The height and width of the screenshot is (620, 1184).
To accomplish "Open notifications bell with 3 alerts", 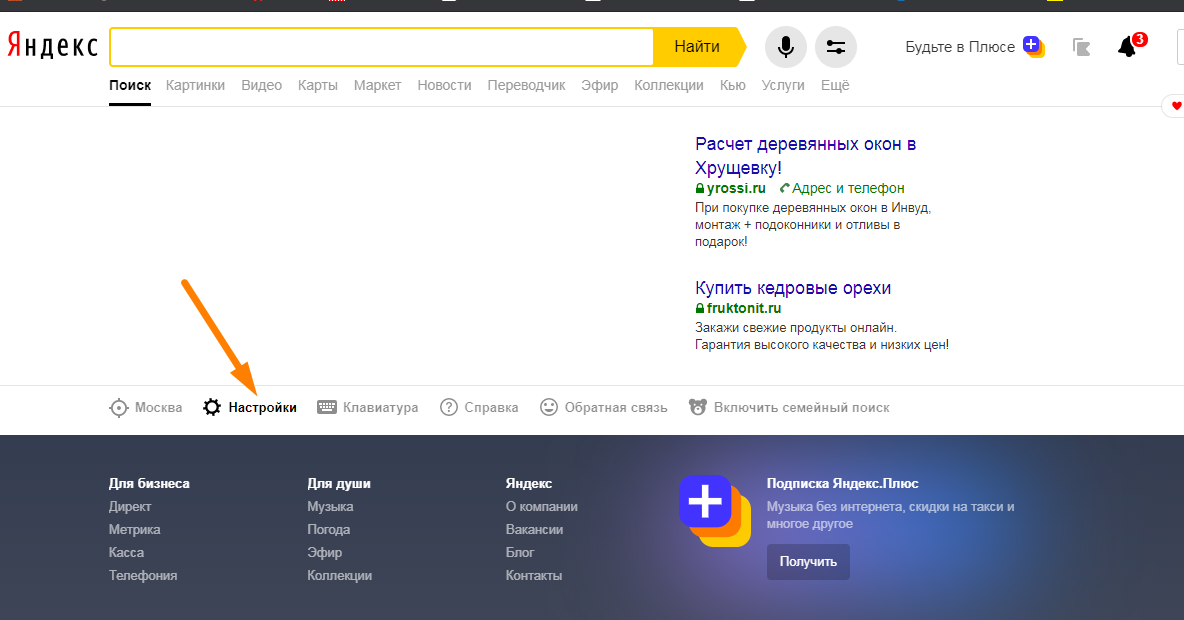I will 1130,45.
